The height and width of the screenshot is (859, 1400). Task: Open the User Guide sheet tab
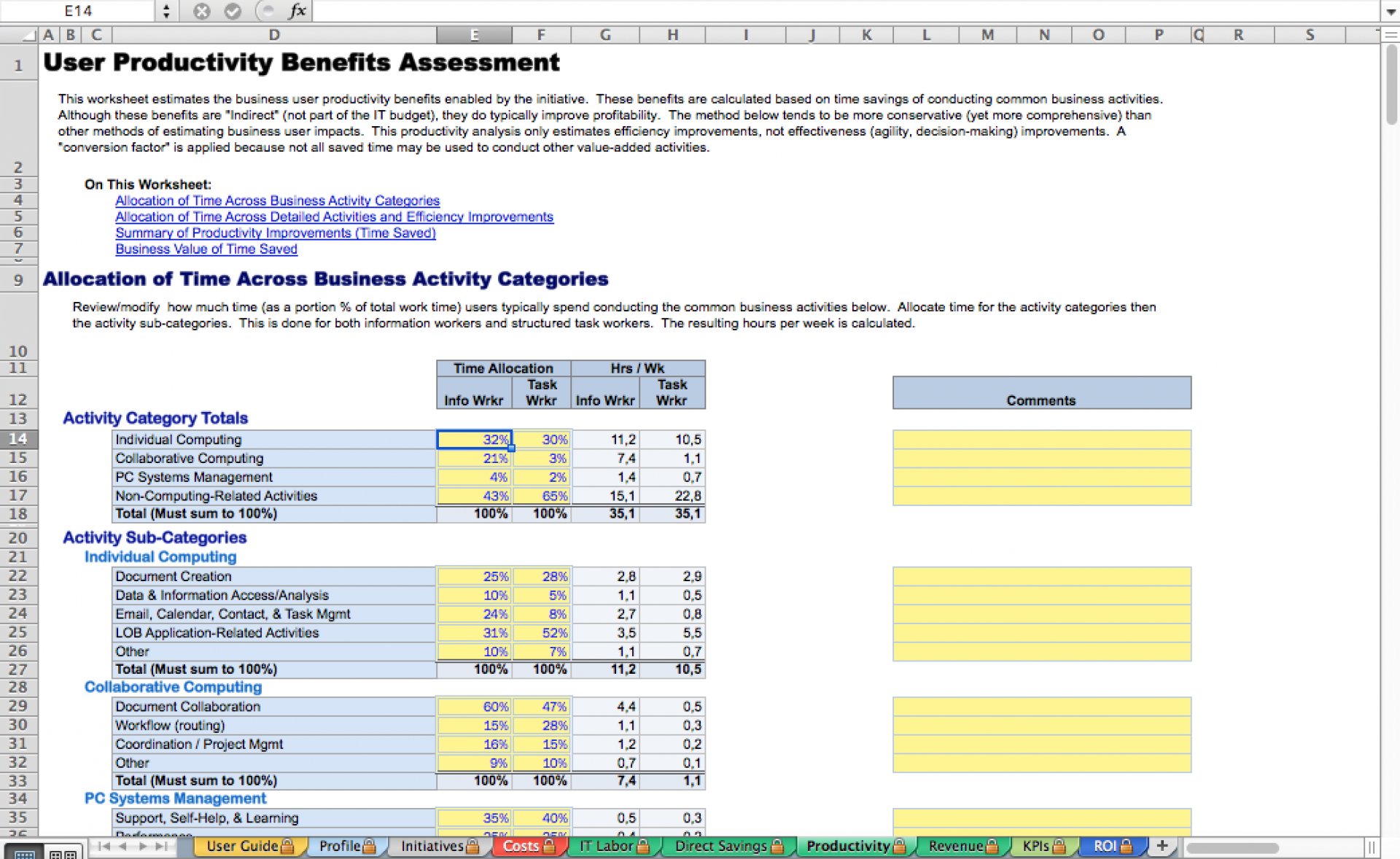click(249, 846)
